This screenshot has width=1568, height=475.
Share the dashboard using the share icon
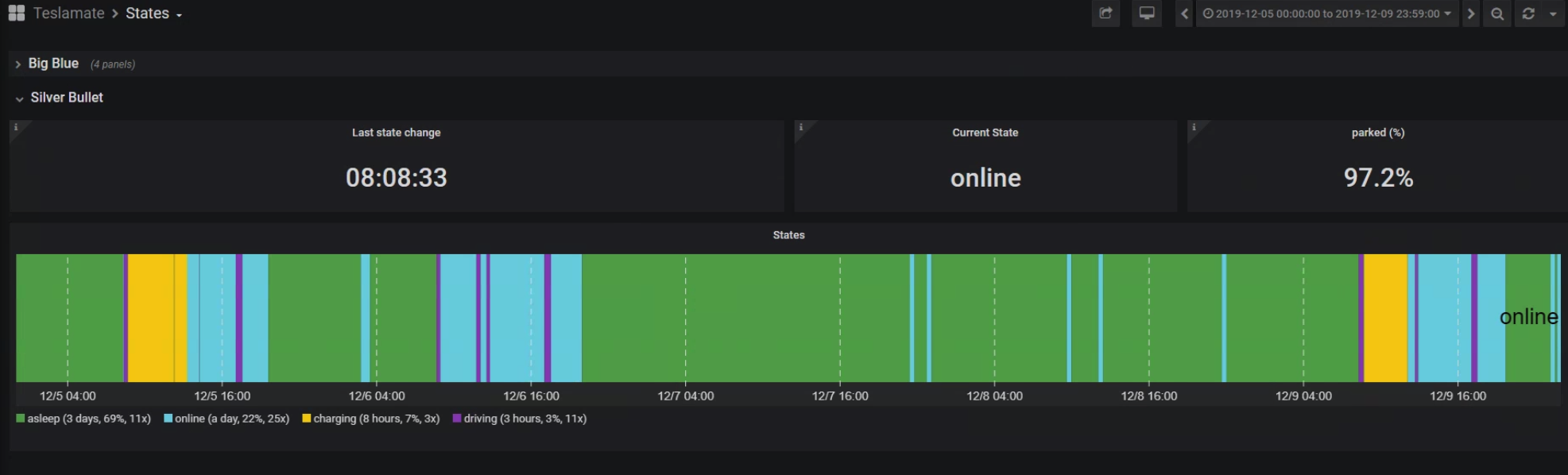pyautogui.click(x=1105, y=14)
